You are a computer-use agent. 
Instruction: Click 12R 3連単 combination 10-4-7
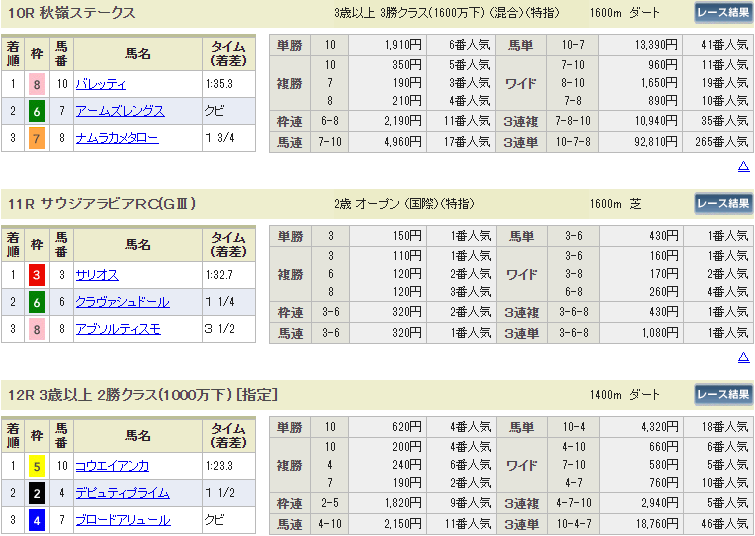pyautogui.click(x=573, y=524)
